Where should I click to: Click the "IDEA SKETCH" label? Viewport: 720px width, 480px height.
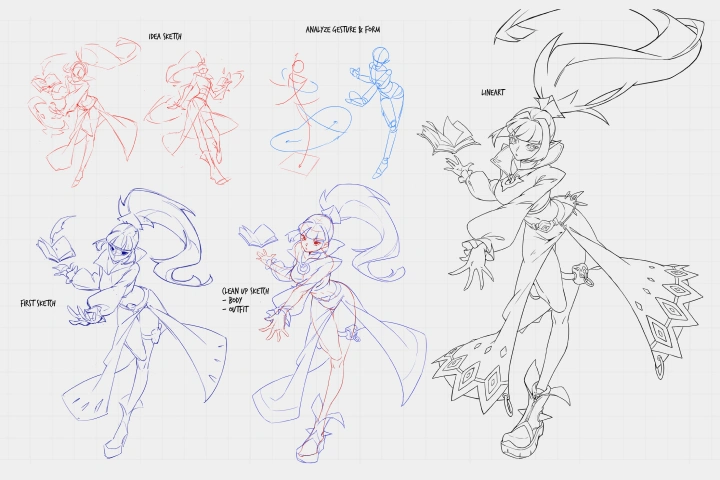pos(165,36)
